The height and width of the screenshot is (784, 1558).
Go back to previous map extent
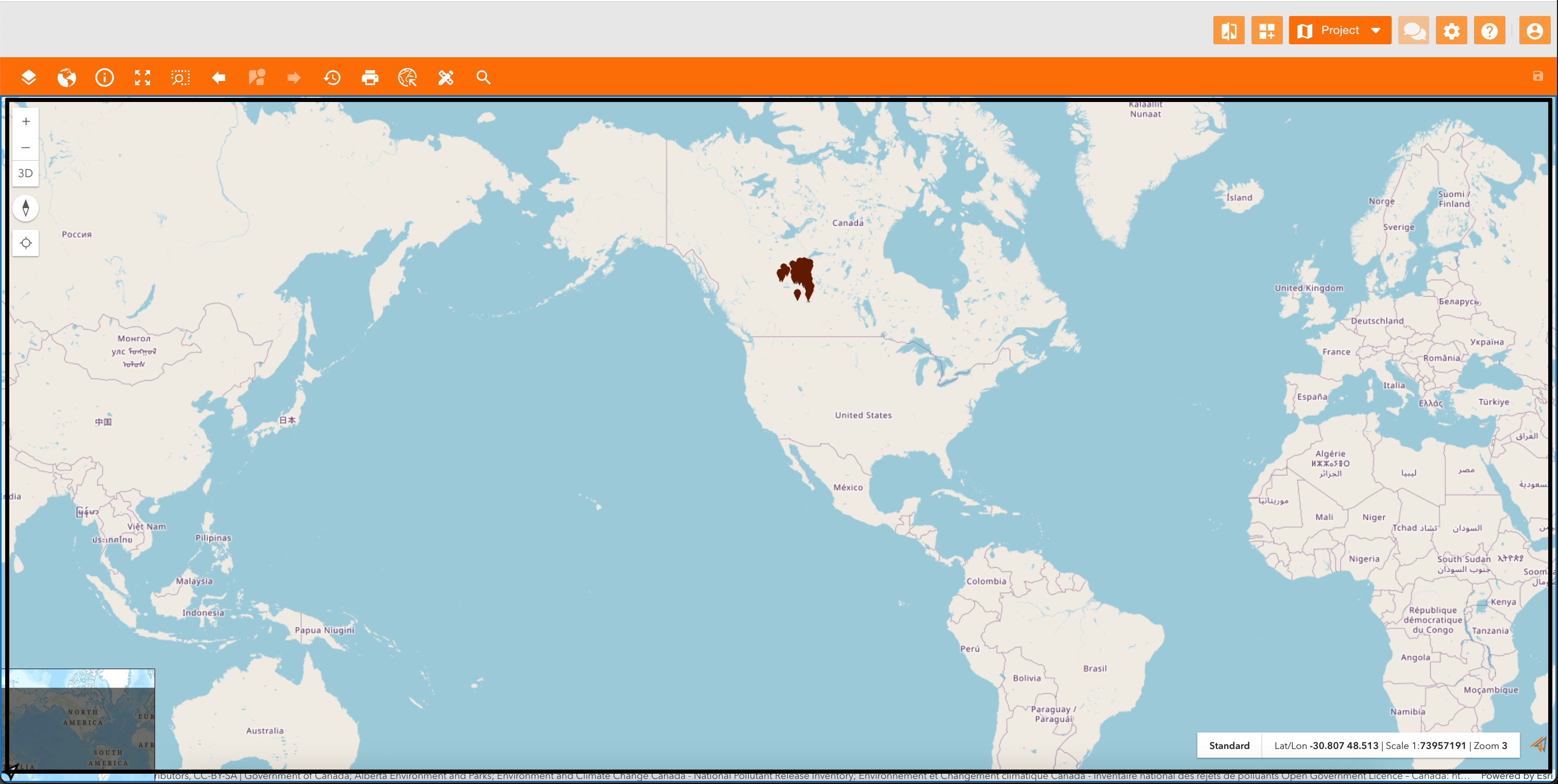pyautogui.click(x=218, y=77)
